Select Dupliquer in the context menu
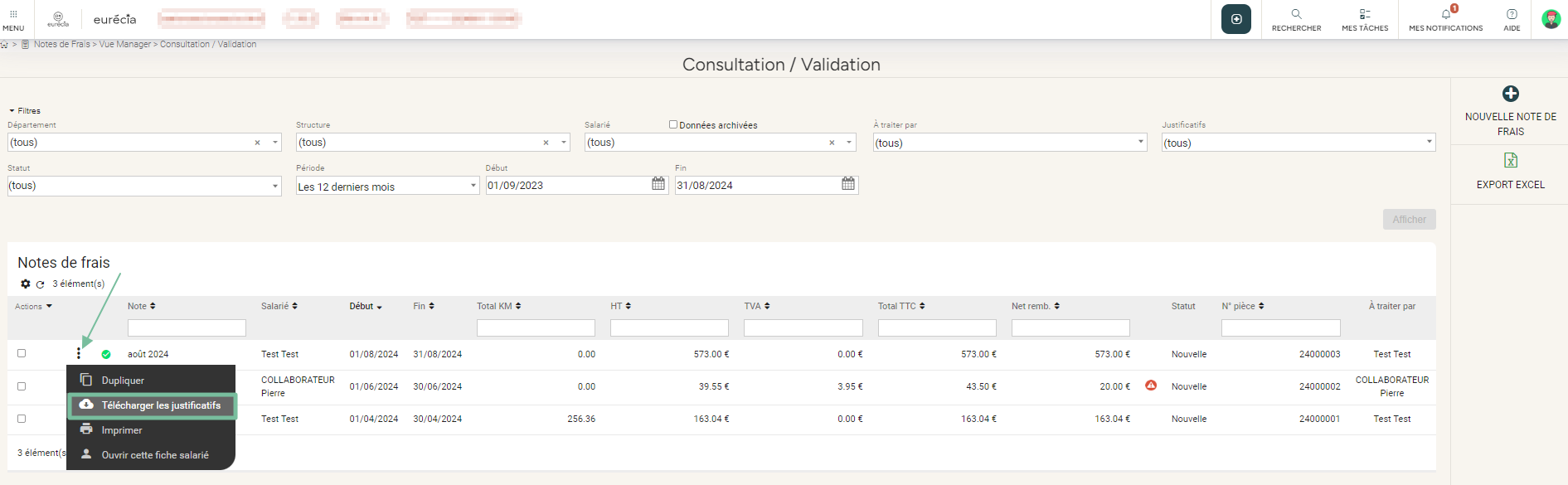 123,381
